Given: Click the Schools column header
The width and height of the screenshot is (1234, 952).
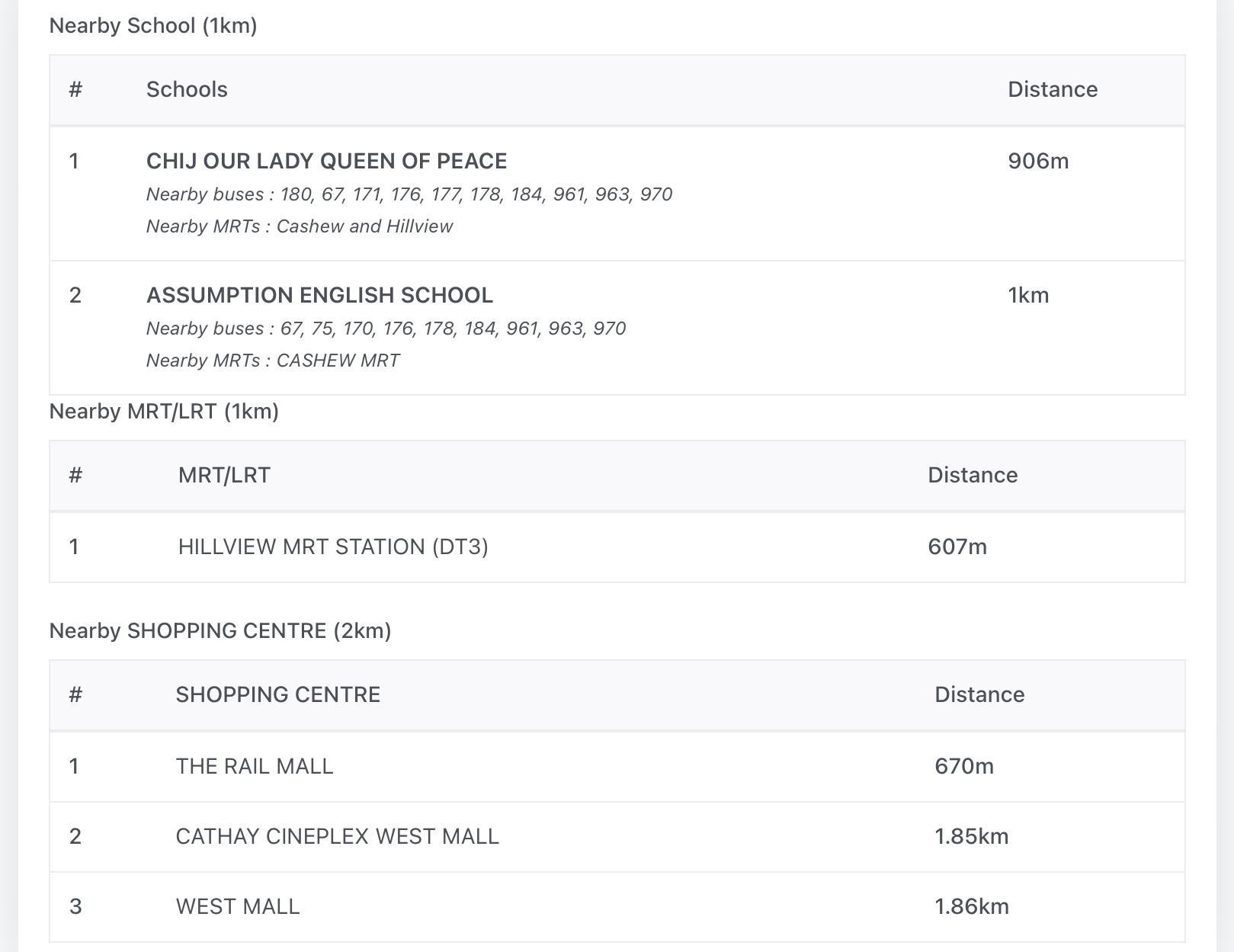Looking at the screenshot, I should [187, 89].
